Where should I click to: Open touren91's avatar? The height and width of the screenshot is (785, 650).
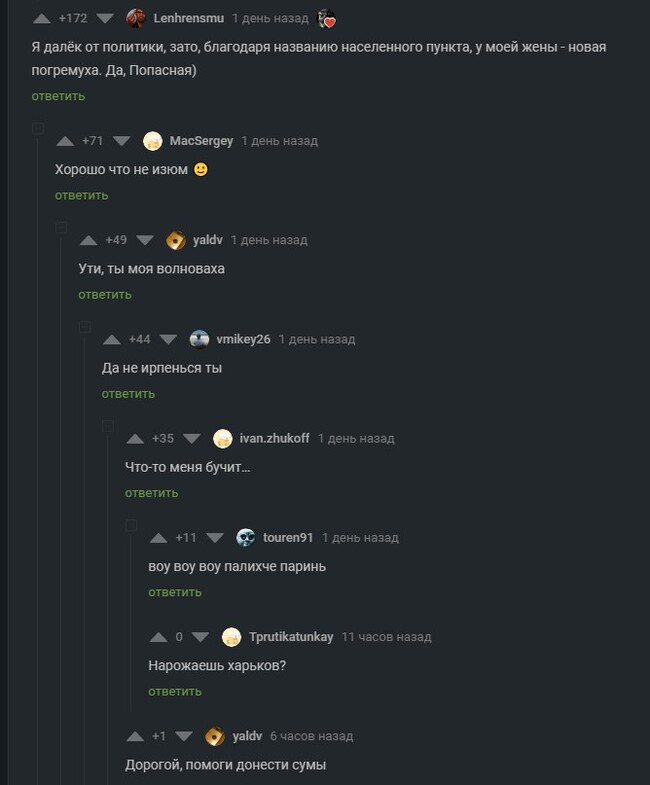pyautogui.click(x=246, y=537)
